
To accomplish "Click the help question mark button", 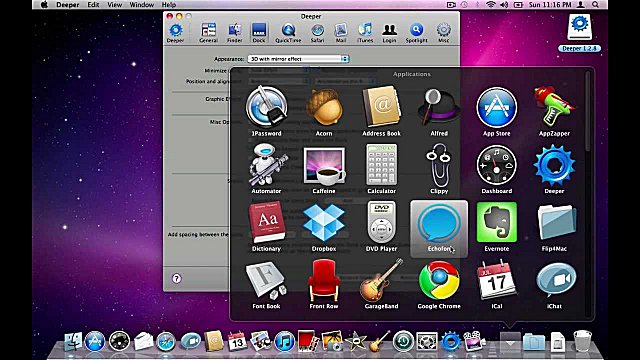I will pos(176,278).
